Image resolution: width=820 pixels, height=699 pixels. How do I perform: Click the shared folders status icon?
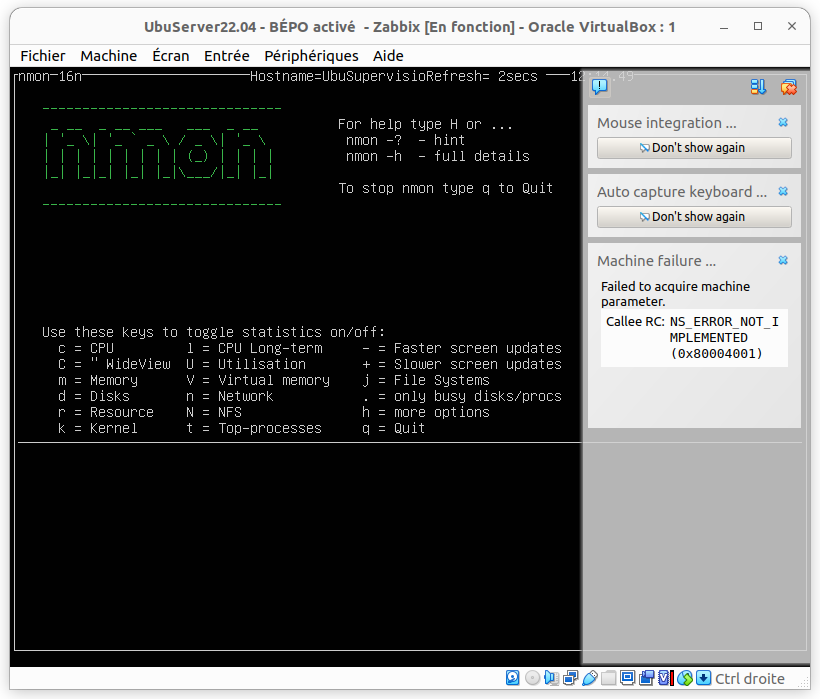click(x=608, y=678)
